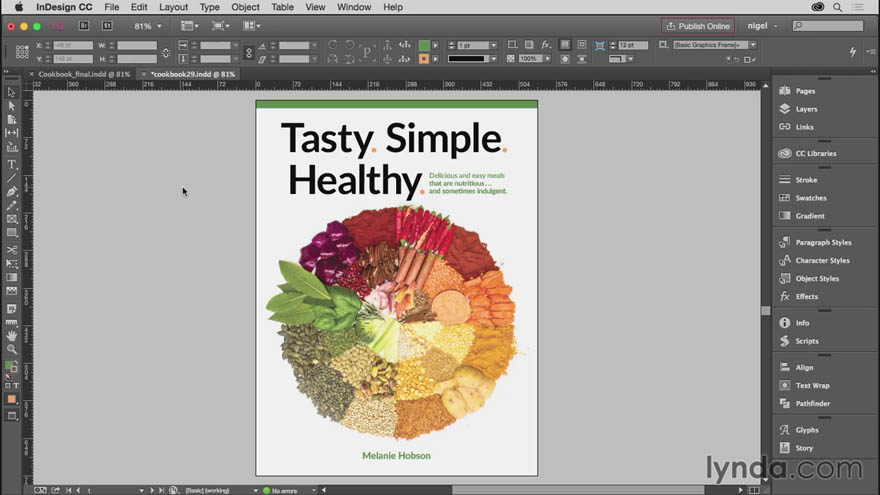
Task: Click the opacity 100% field
Action: pyautogui.click(x=530, y=58)
